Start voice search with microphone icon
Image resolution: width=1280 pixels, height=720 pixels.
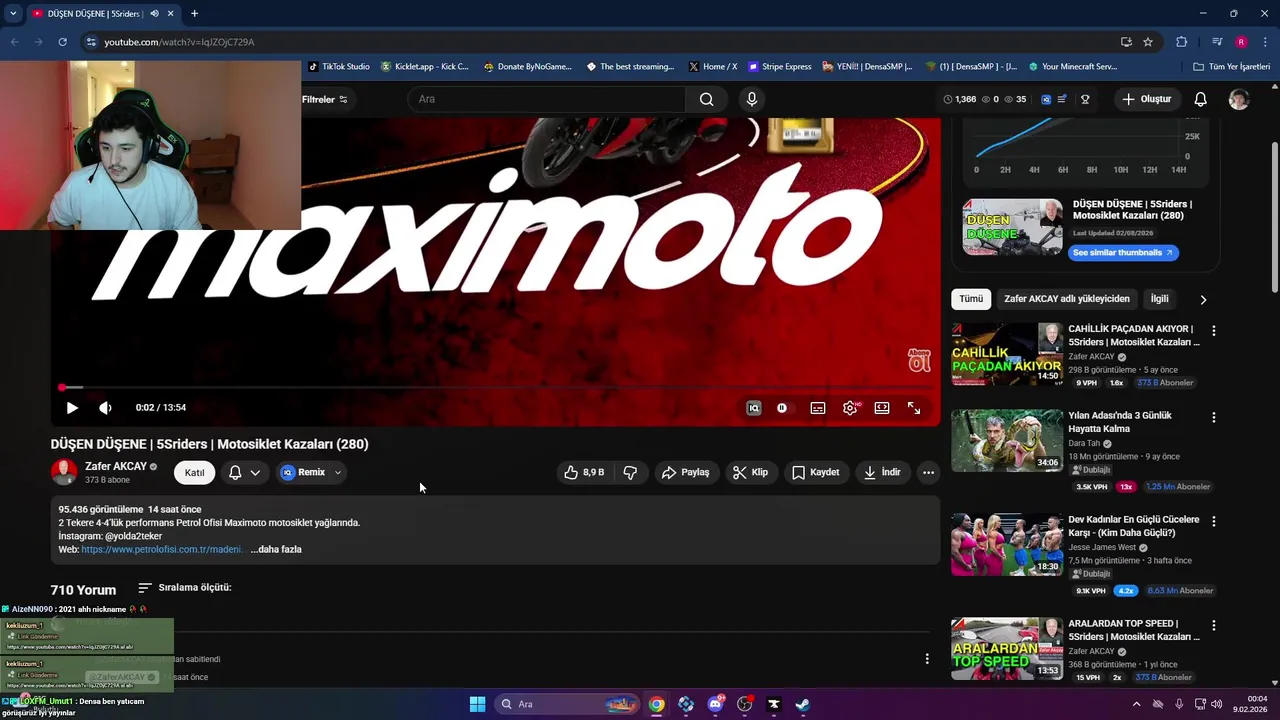tap(752, 99)
